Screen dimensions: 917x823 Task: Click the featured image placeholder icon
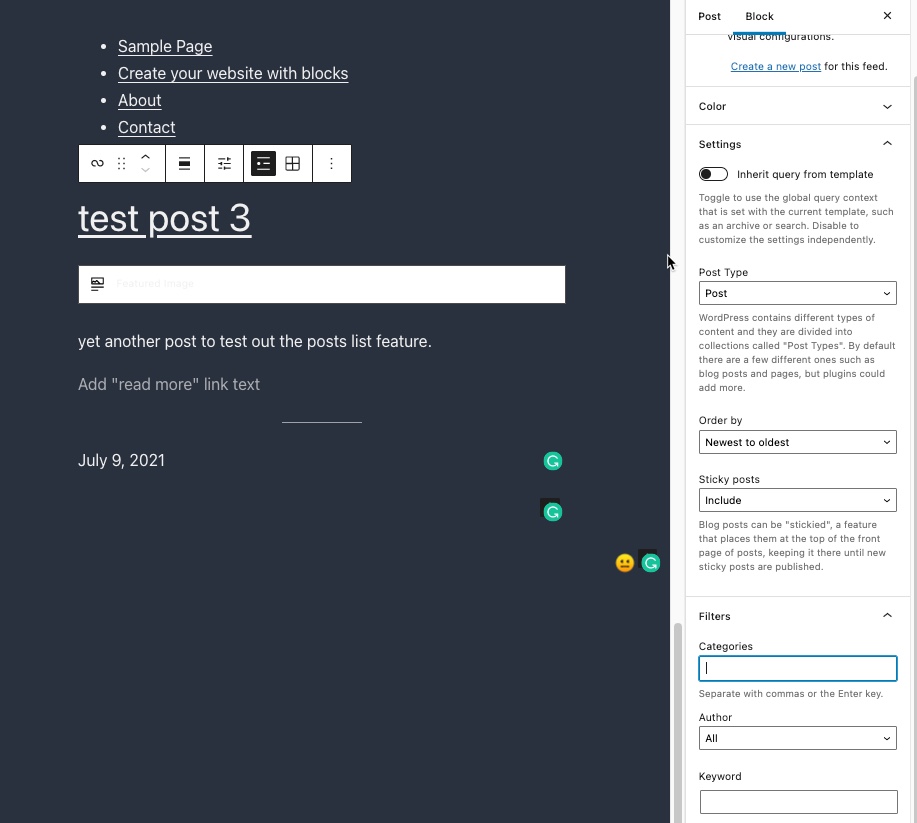tap(97, 284)
